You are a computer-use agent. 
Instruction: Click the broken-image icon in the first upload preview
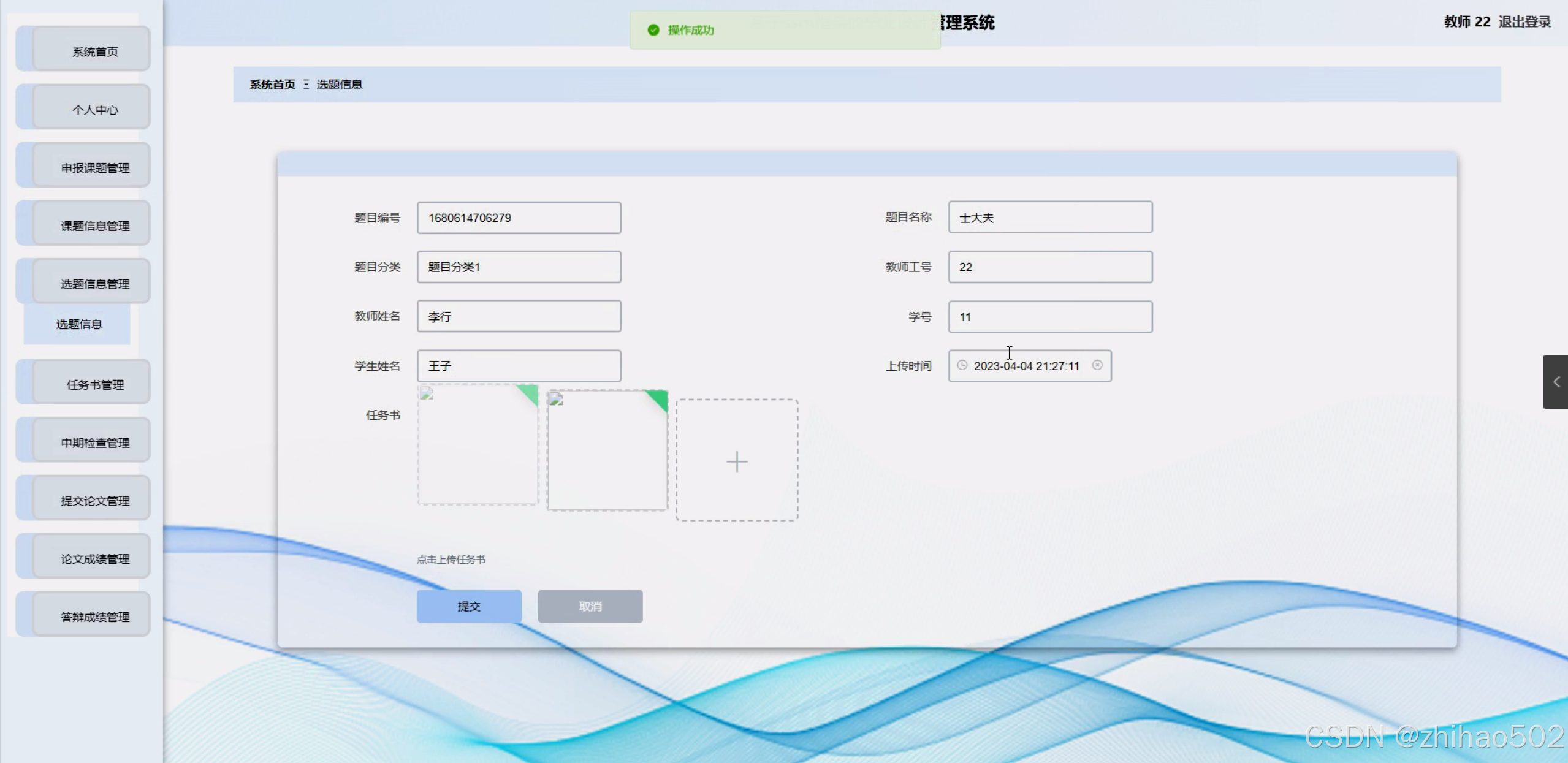tap(425, 396)
